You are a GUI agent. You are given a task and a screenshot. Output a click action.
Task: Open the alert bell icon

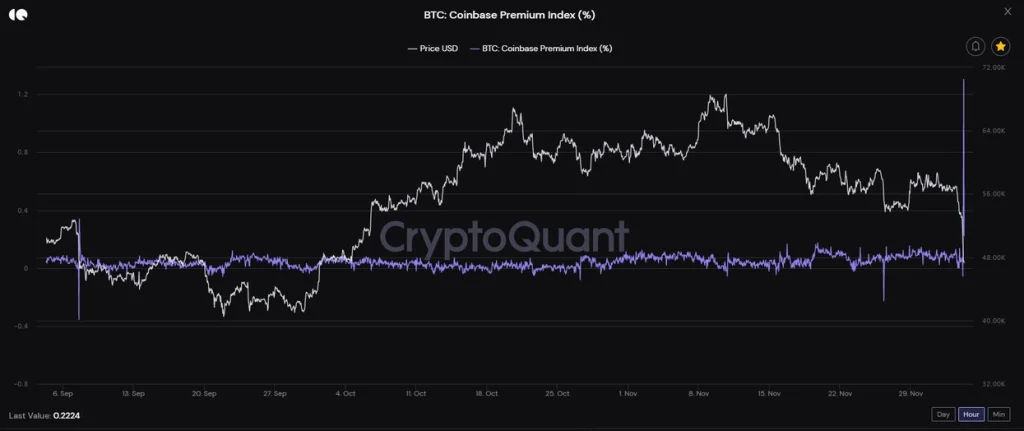[x=976, y=47]
